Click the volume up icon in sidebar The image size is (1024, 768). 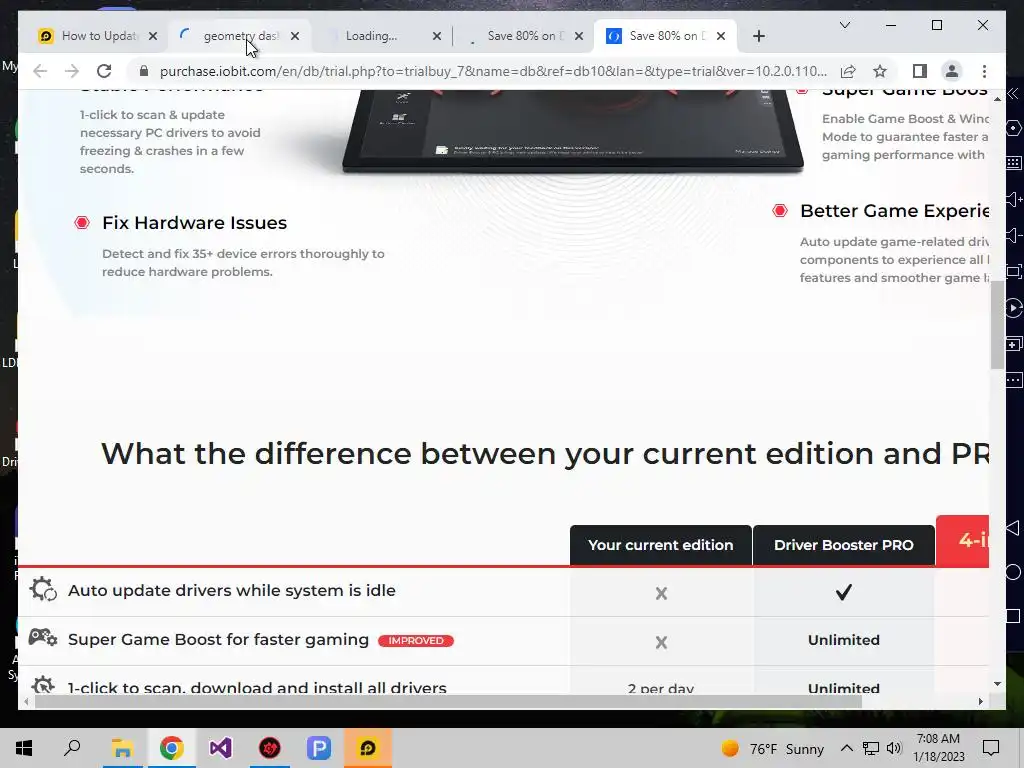tap(1014, 199)
